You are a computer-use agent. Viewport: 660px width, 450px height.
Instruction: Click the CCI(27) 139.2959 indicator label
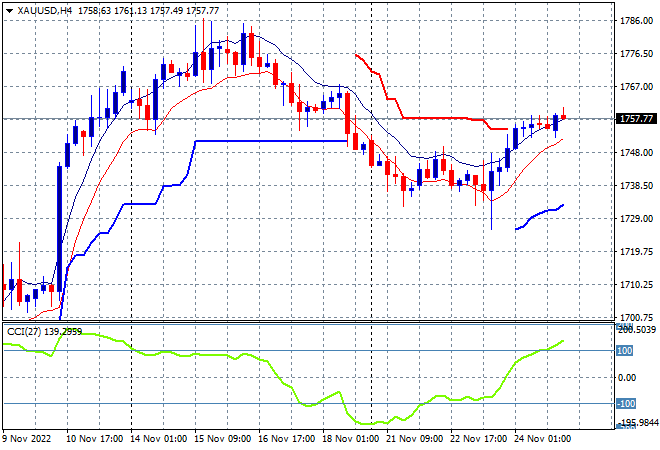coord(45,332)
